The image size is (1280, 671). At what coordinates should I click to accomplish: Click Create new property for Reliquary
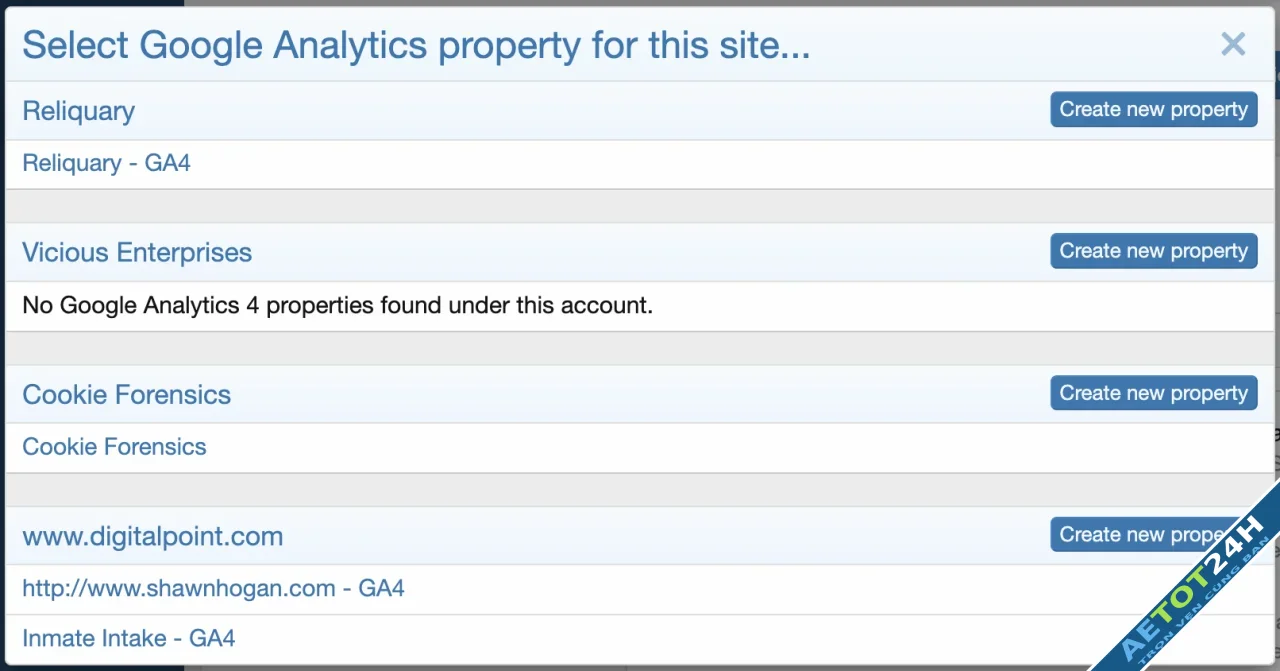tap(1153, 109)
